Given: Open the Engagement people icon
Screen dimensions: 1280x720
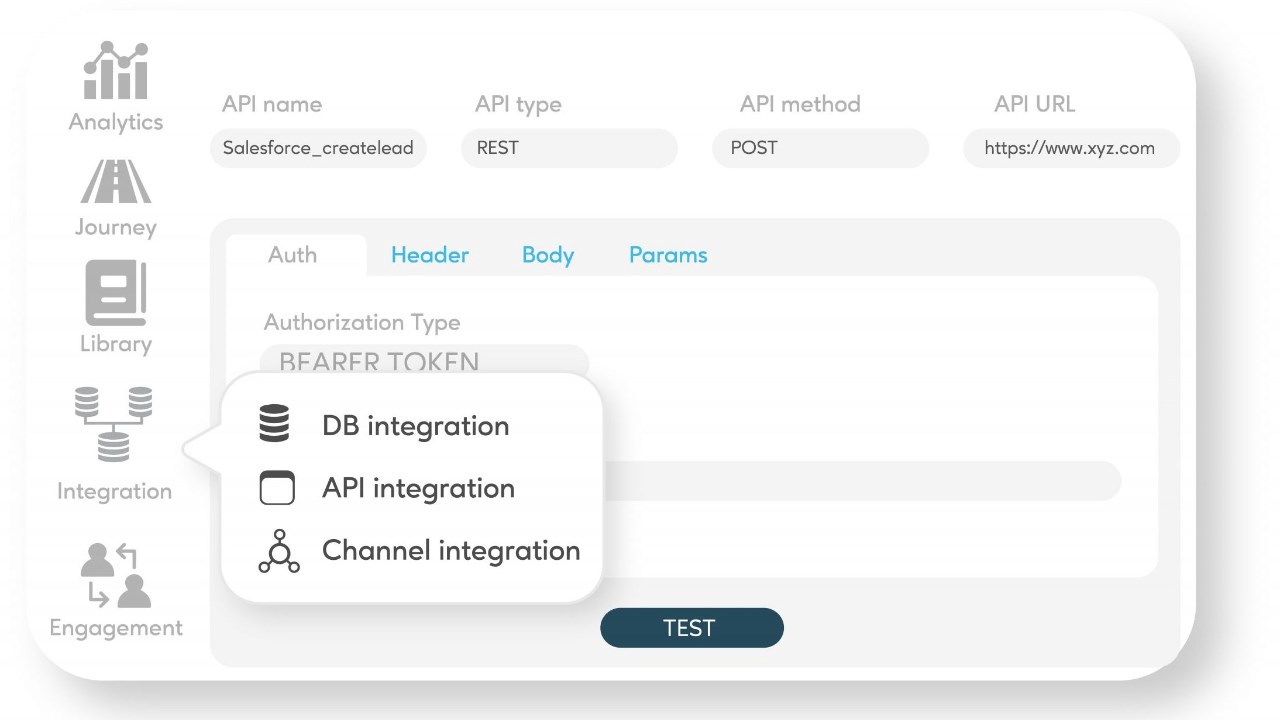Looking at the screenshot, I should [x=116, y=576].
